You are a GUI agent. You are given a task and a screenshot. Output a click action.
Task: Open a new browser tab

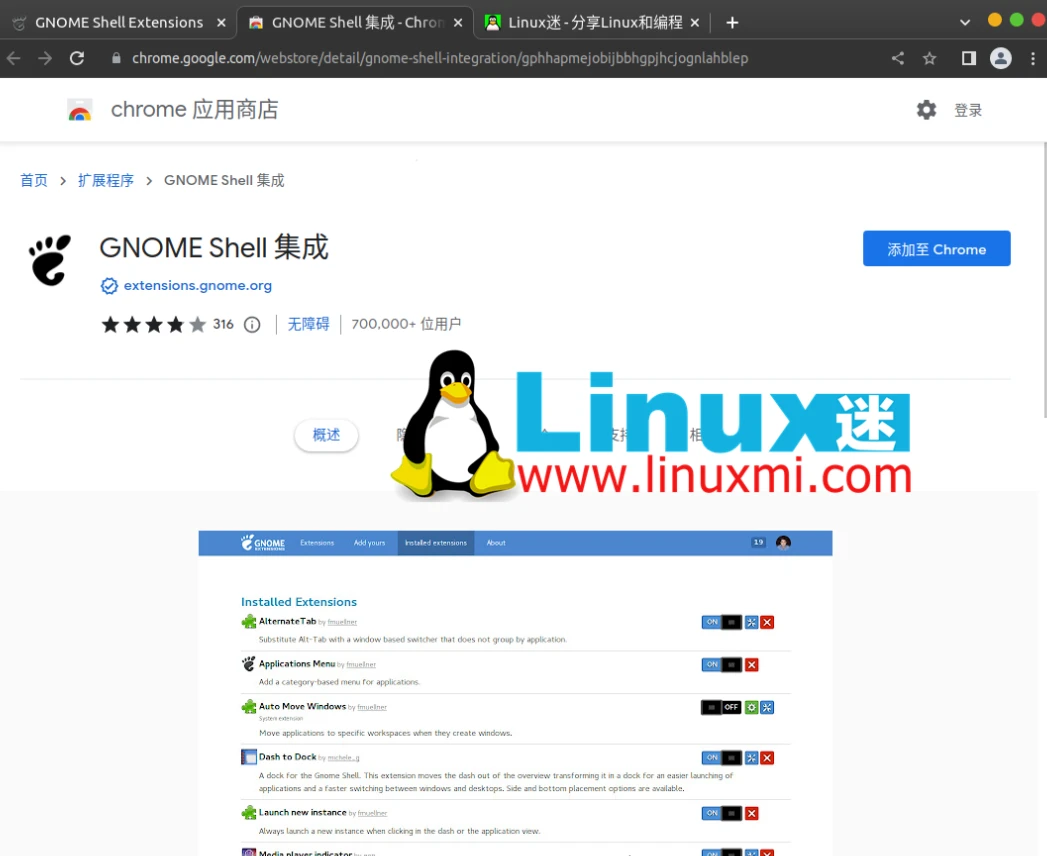pos(732,23)
